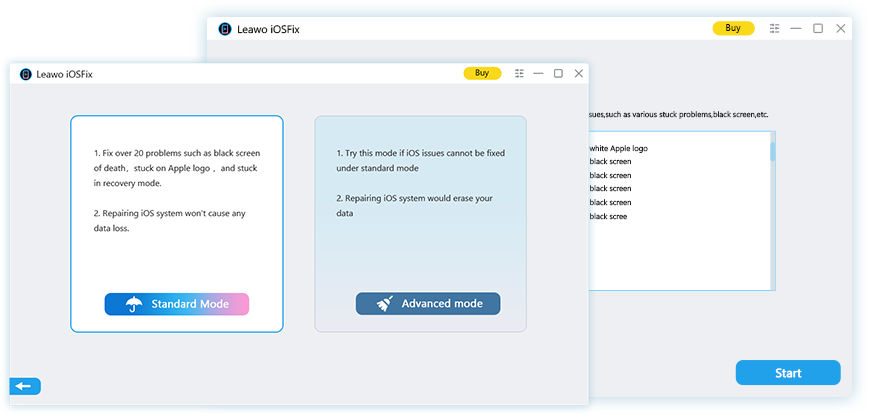The height and width of the screenshot is (414, 869).
Task: Click the Leawo iOSFix logo in back window
Action: [224, 29]
